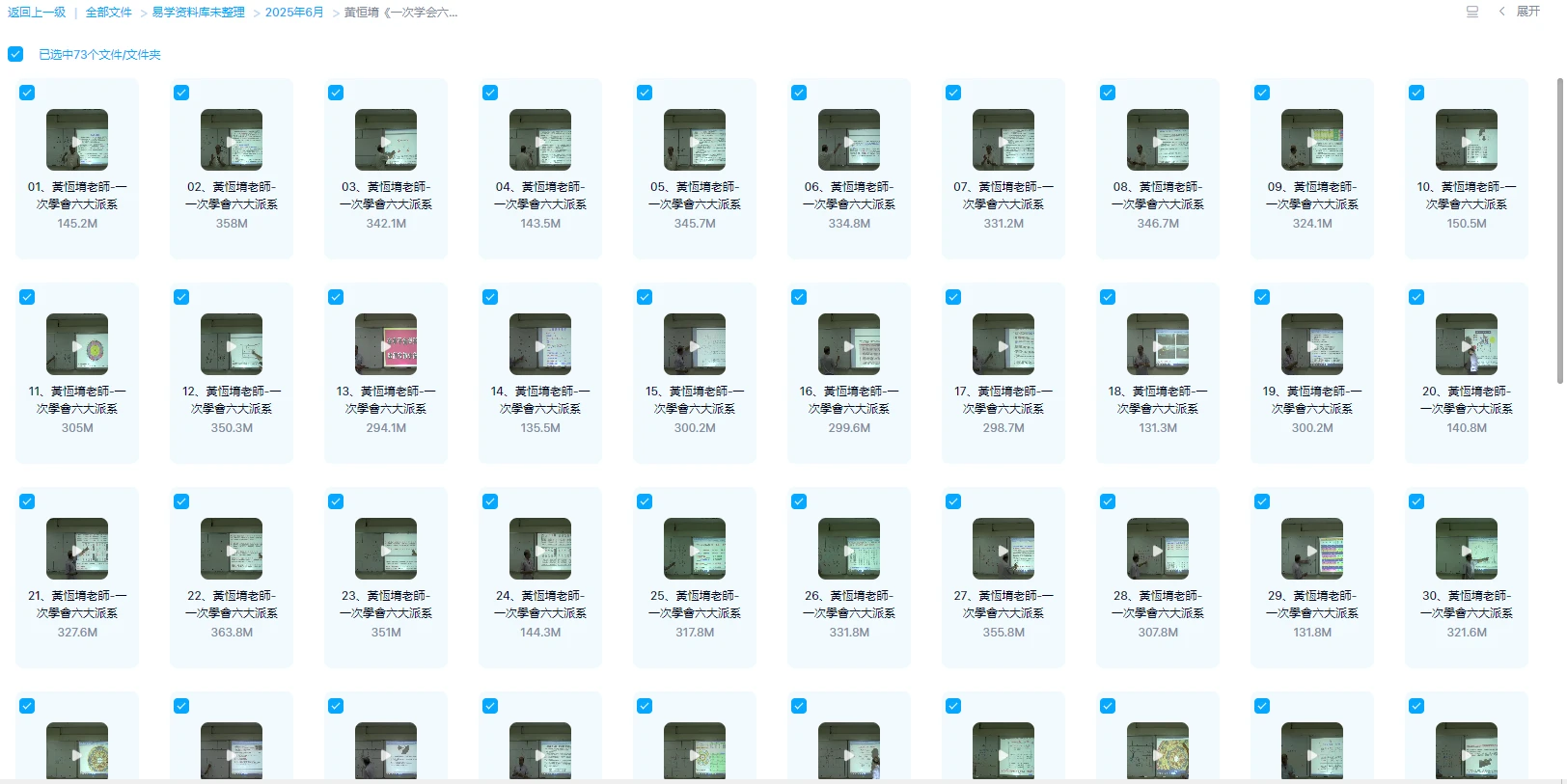Uncheck the select-all checkbox beside 已选中73个文件

[x=15, y=54]
